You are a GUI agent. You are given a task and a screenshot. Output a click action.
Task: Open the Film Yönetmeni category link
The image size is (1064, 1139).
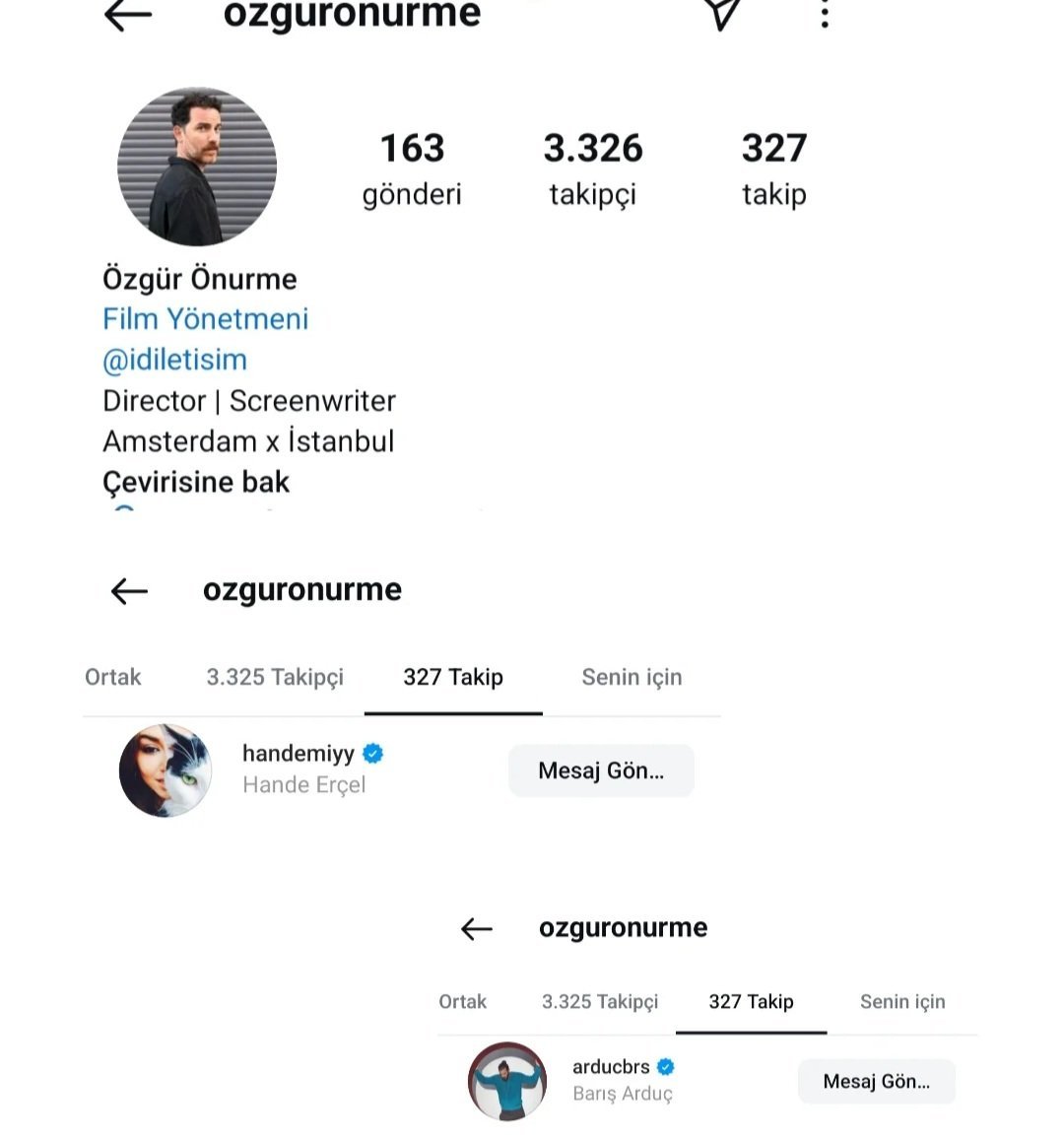pos(206,319)
